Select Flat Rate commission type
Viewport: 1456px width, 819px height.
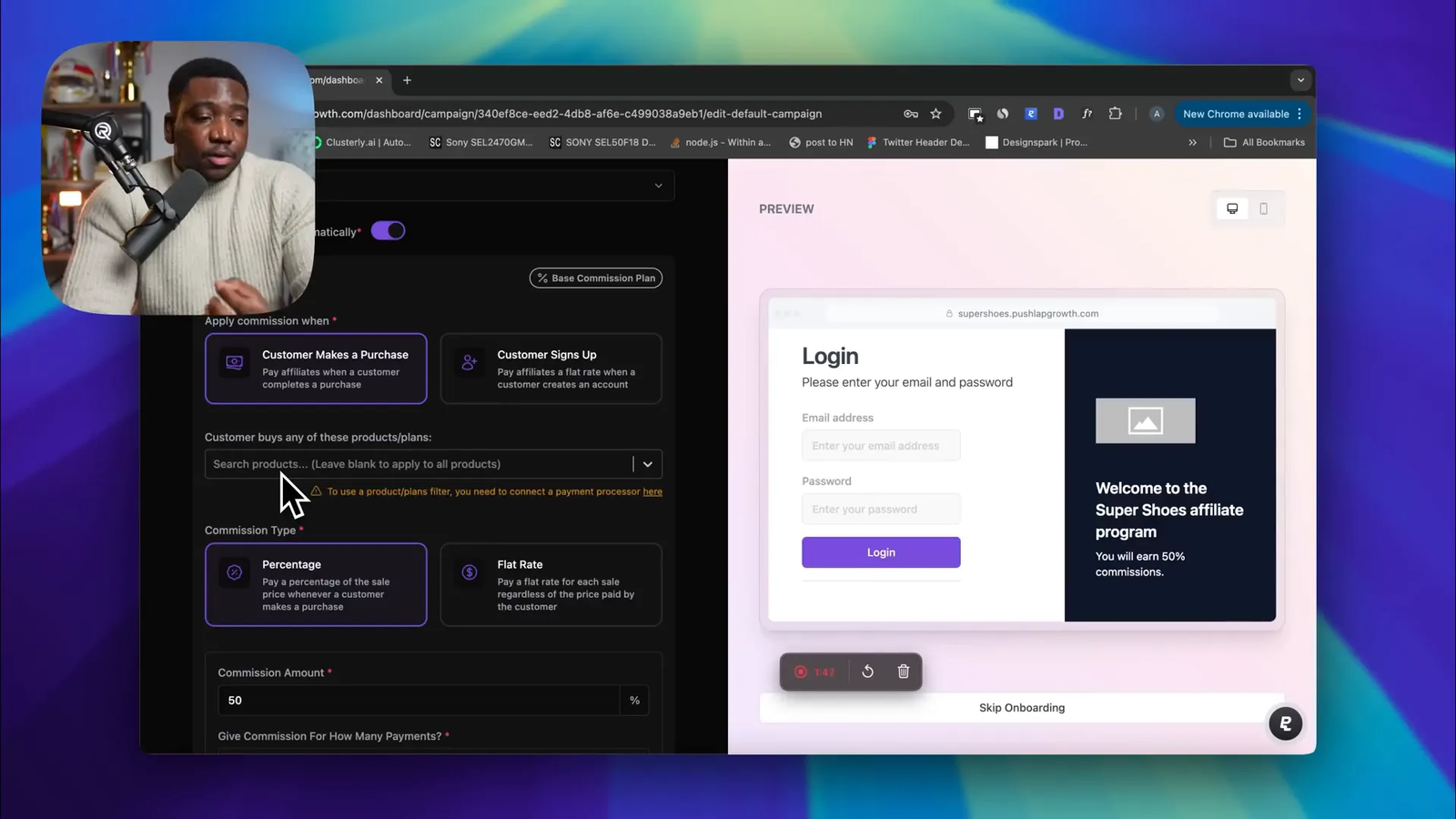[551, 584]
